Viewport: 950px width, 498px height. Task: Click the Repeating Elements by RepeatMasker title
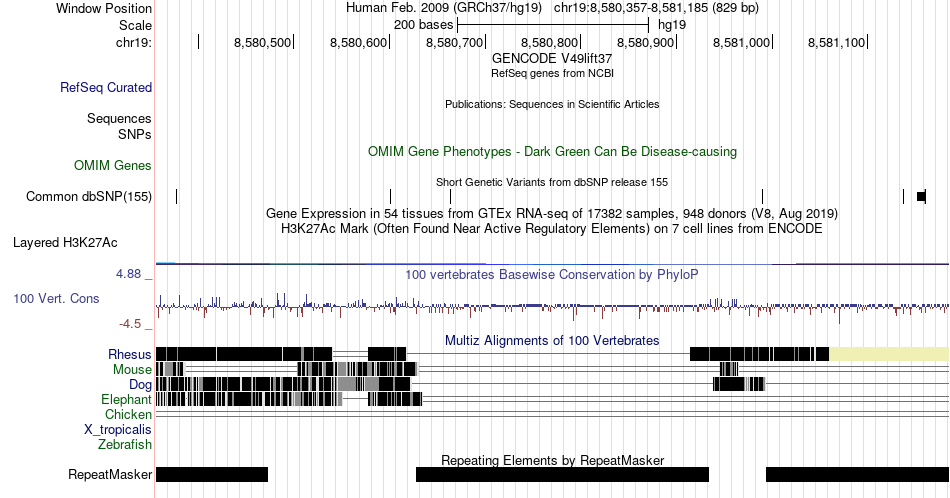(x=552, y=460)
